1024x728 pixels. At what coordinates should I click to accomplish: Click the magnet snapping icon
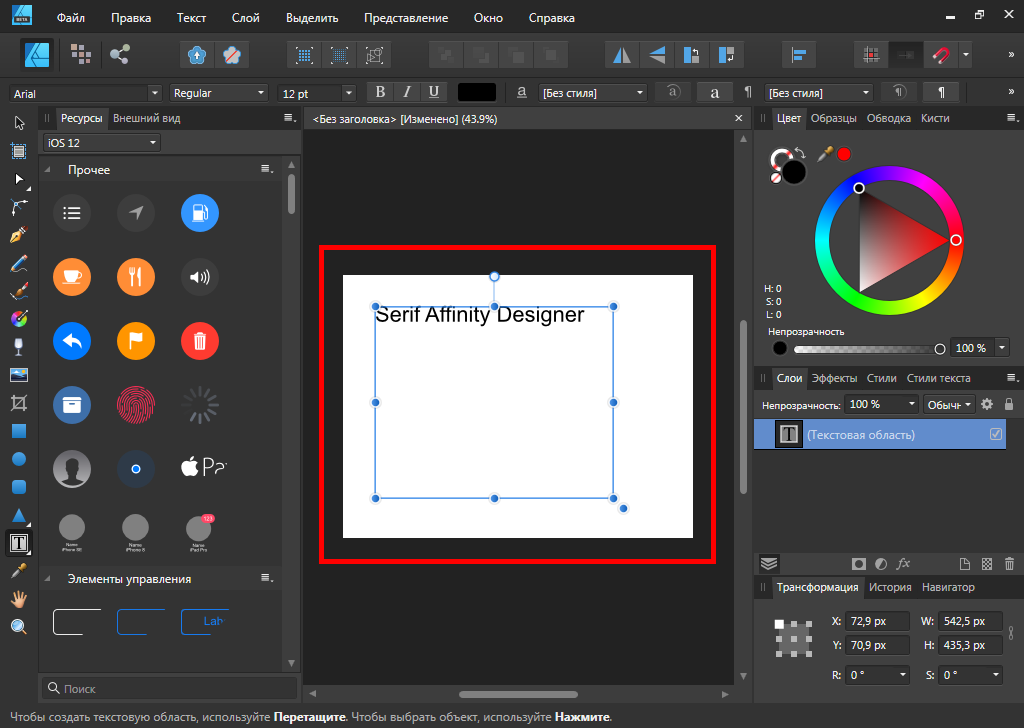941,55
